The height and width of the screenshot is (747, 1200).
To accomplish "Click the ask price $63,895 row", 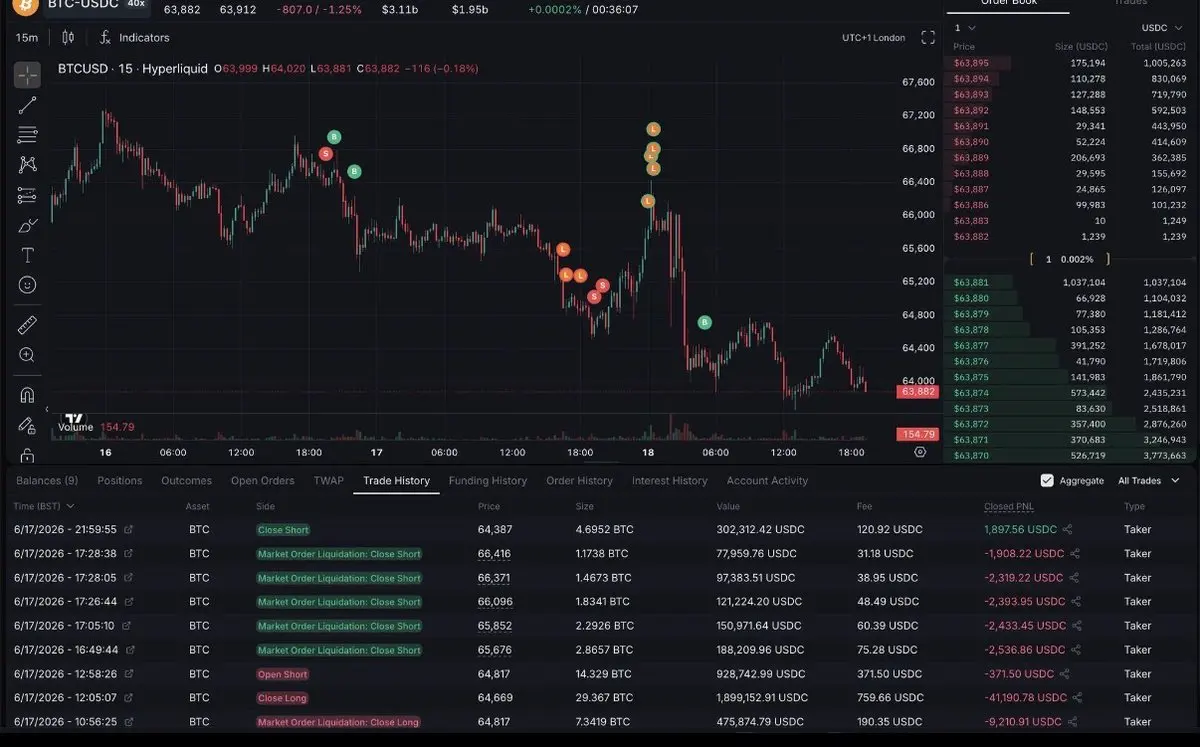I will (x=1070, y=63).
